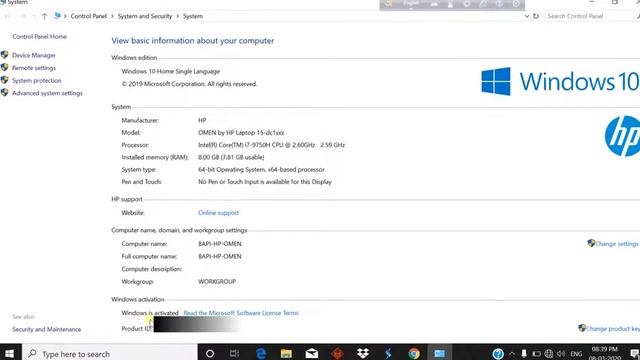Click the installed memory 8.00 GB value
Image resolution: width=640 pixels, height=360 pixels.
231,157
